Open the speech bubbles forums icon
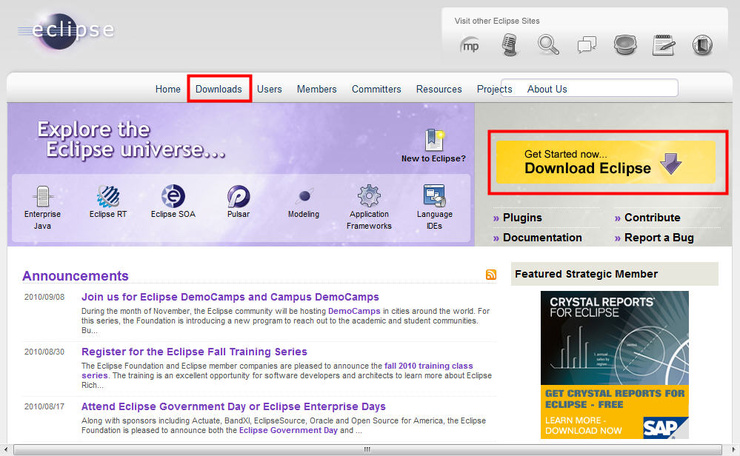Image resolution: width=740 pixels, height=456 pixels. [x=587, y=45]
